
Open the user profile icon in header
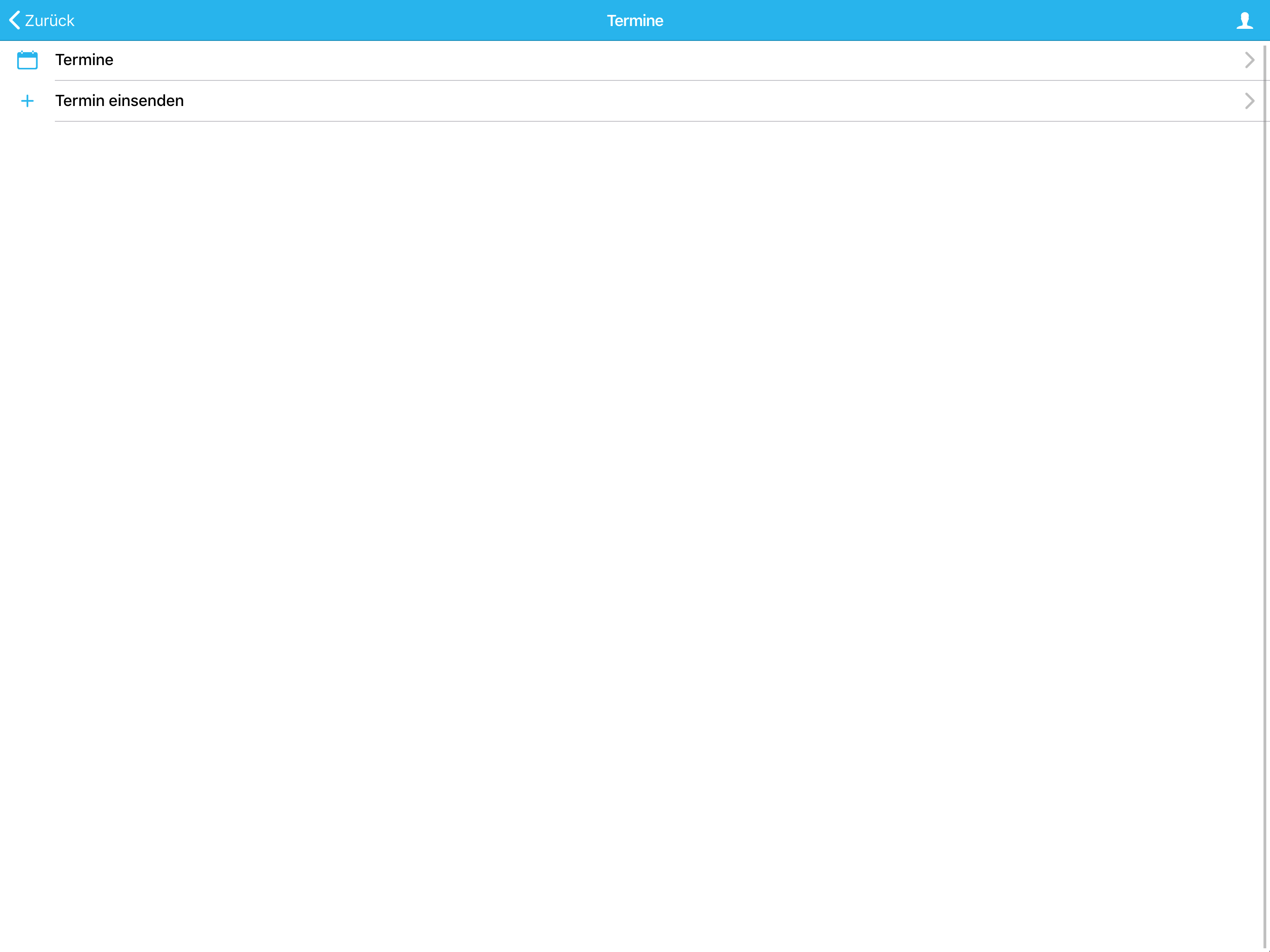1244,20
